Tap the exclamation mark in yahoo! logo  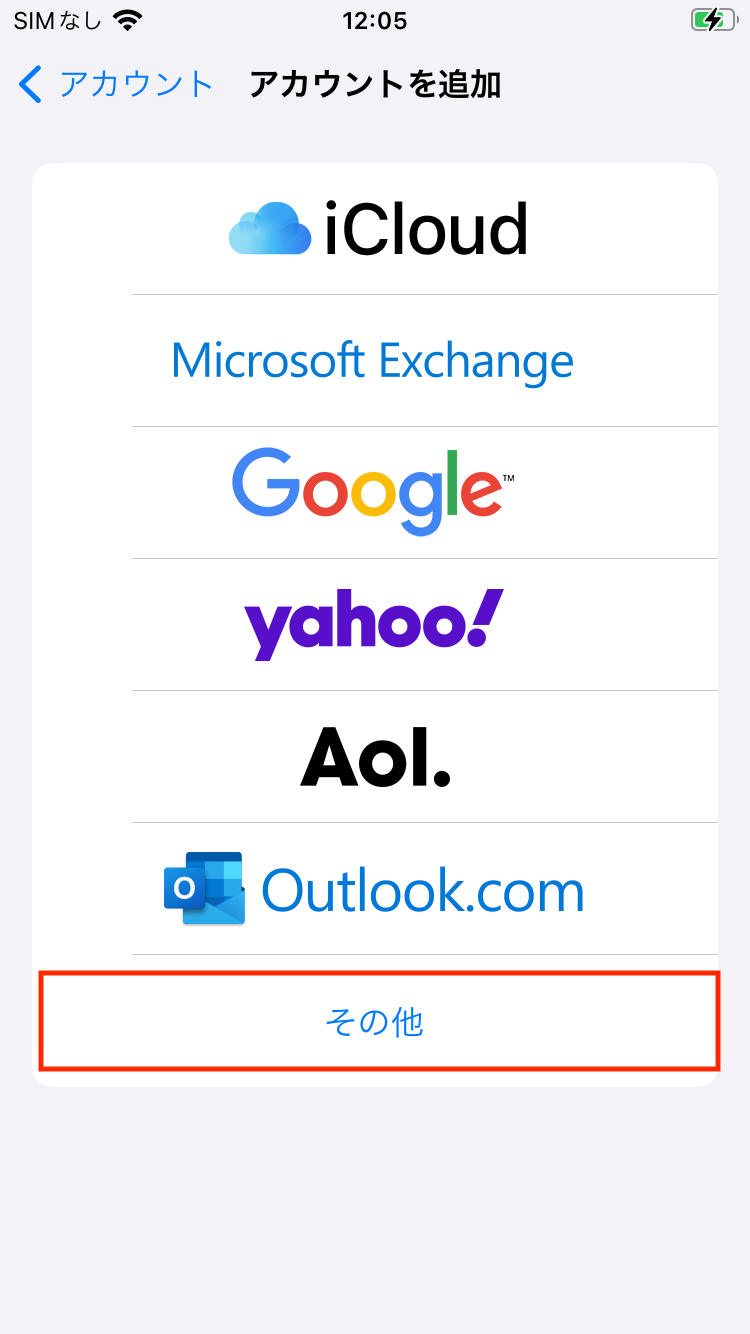click(485, 616)
